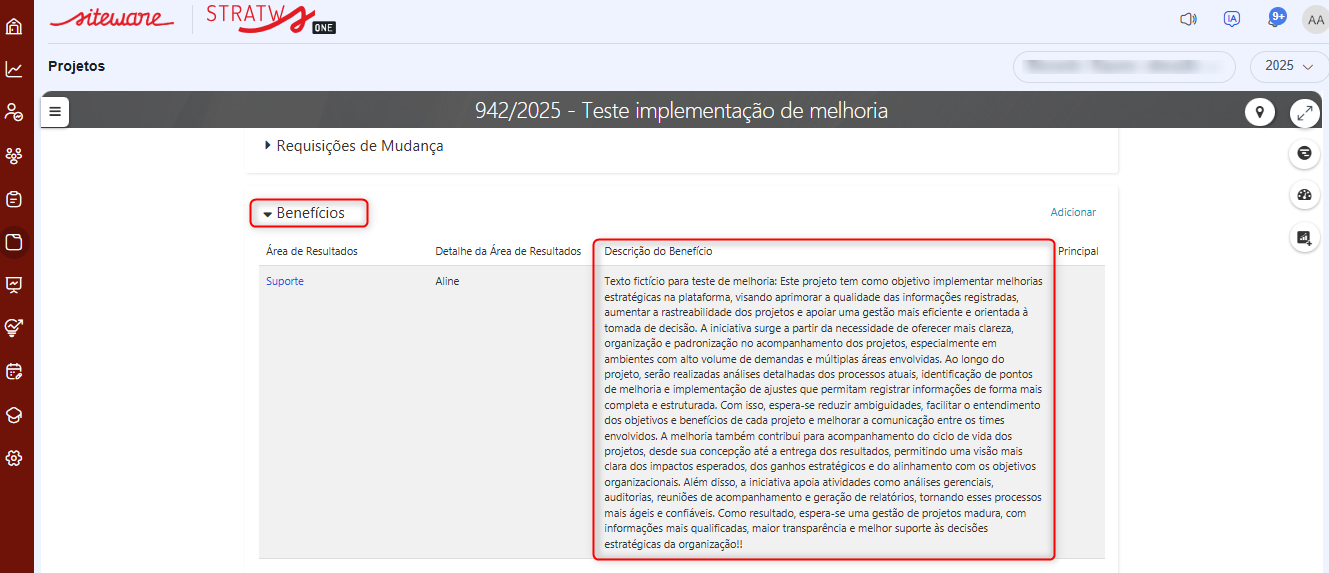Viewport: 1329px width, 573px height.
Task: Open the Suporte results area link
Action: pyautogui.click(x=285, y=281)
